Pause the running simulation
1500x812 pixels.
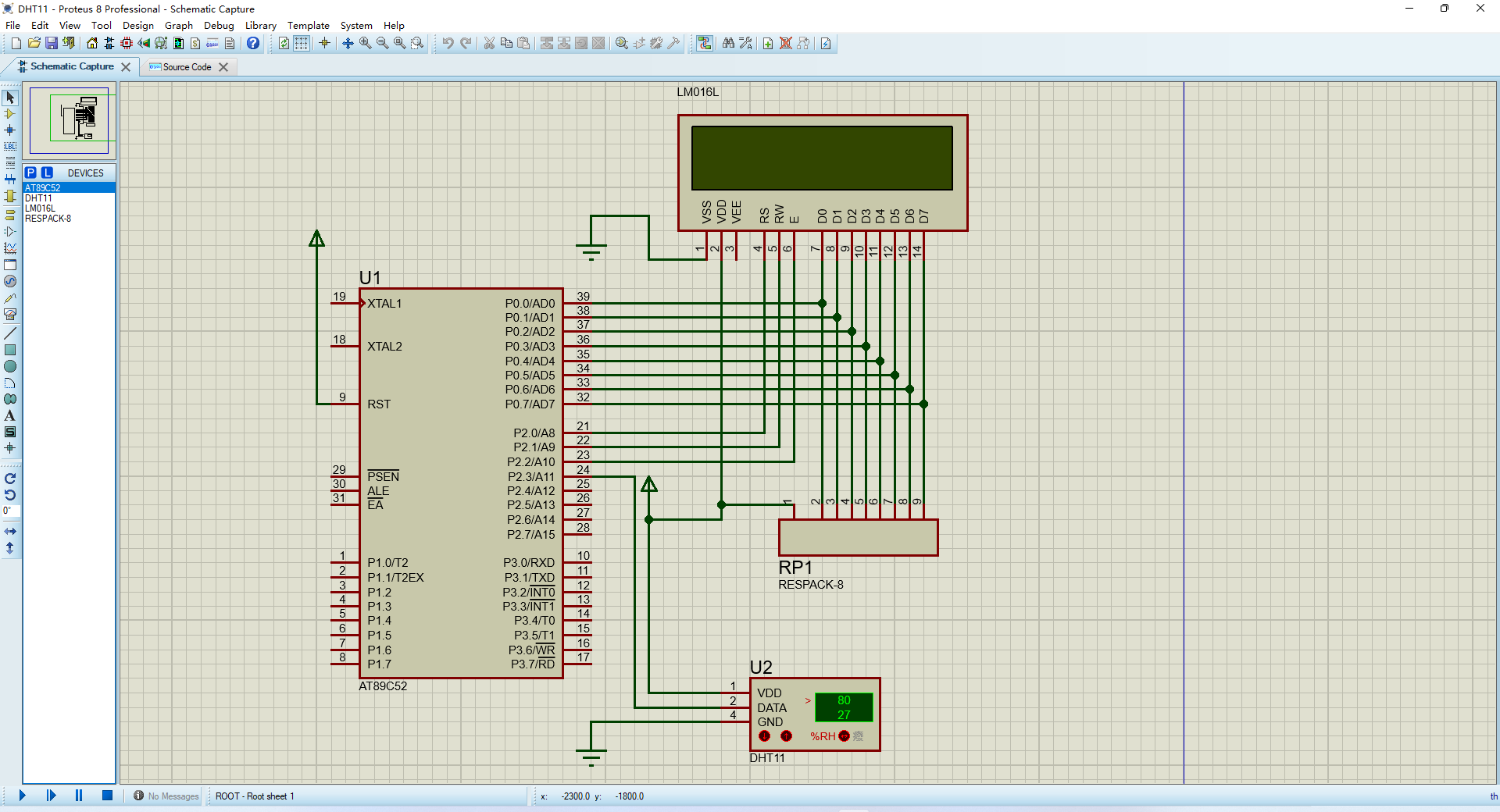[x=79, y=796]
